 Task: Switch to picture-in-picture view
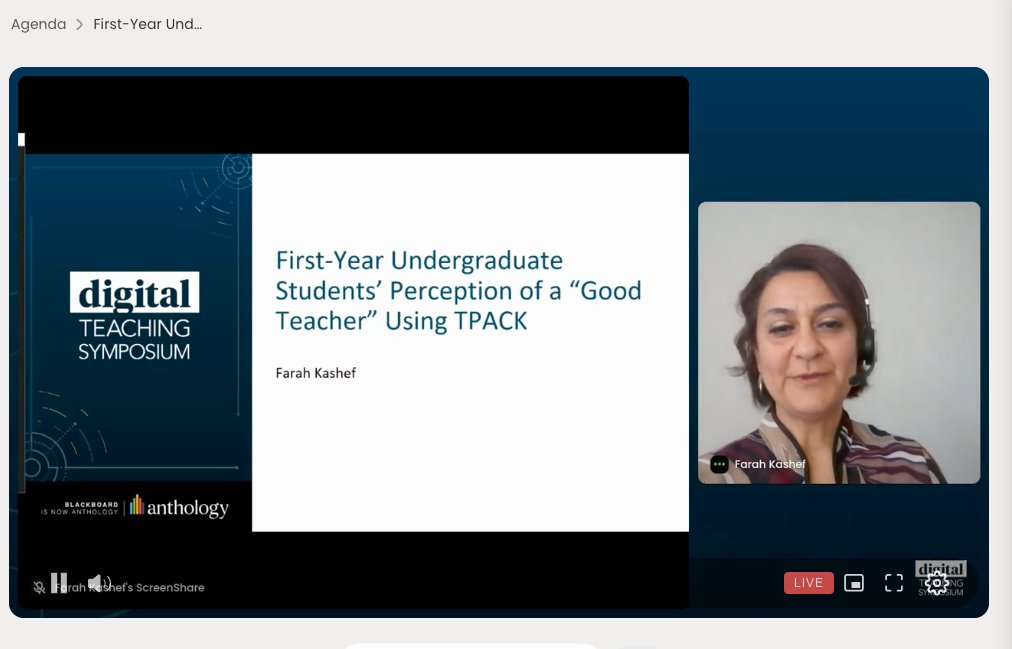tap(854, 583)
